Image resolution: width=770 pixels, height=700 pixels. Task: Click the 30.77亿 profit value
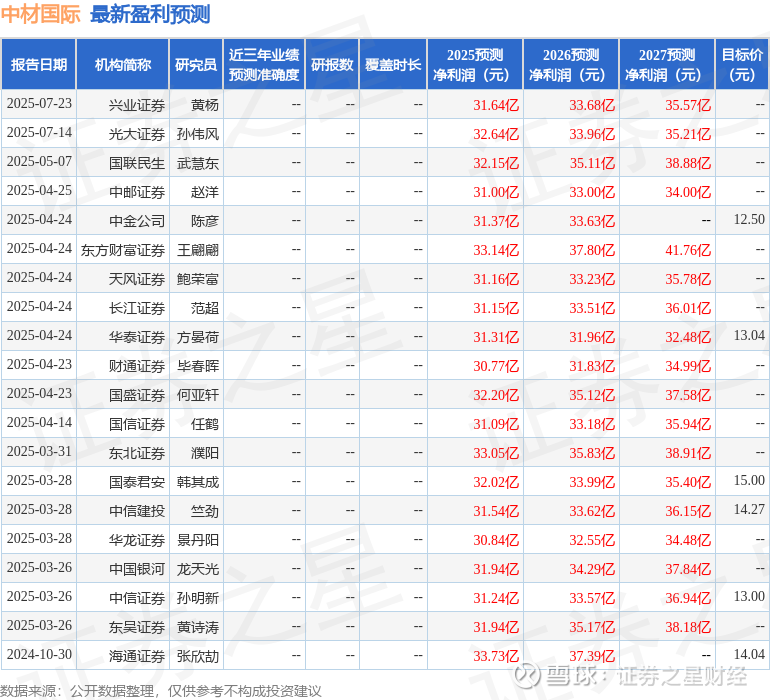pos(496,366)
